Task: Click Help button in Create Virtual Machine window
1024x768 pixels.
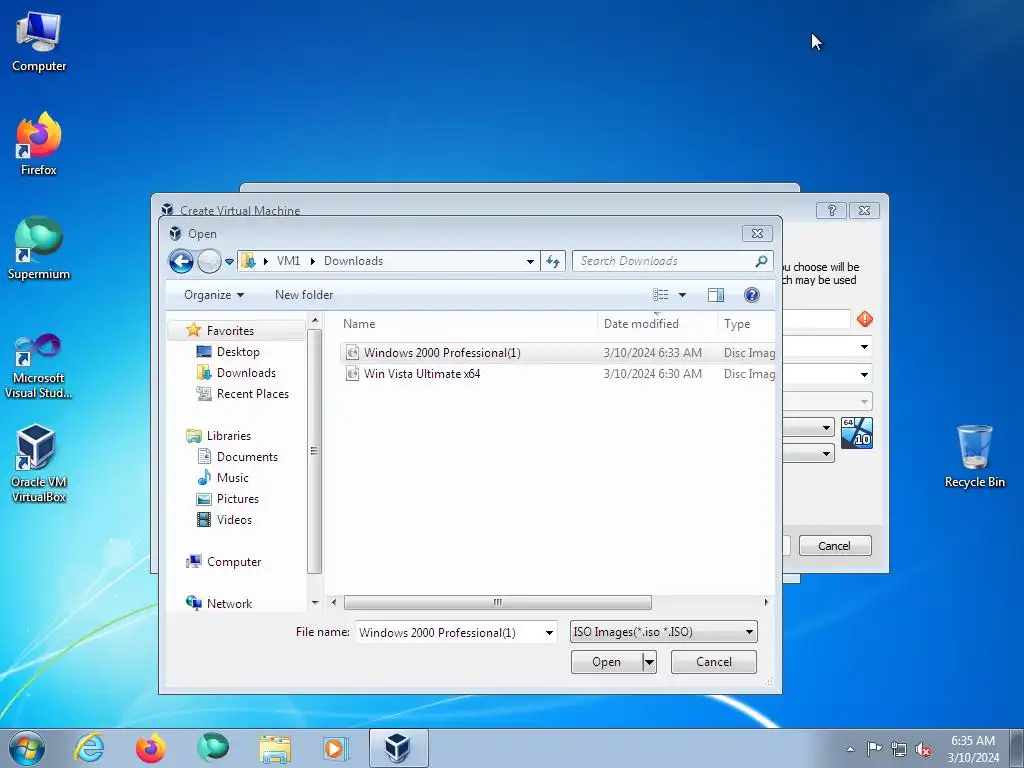Action: click(x=831, y=210)
